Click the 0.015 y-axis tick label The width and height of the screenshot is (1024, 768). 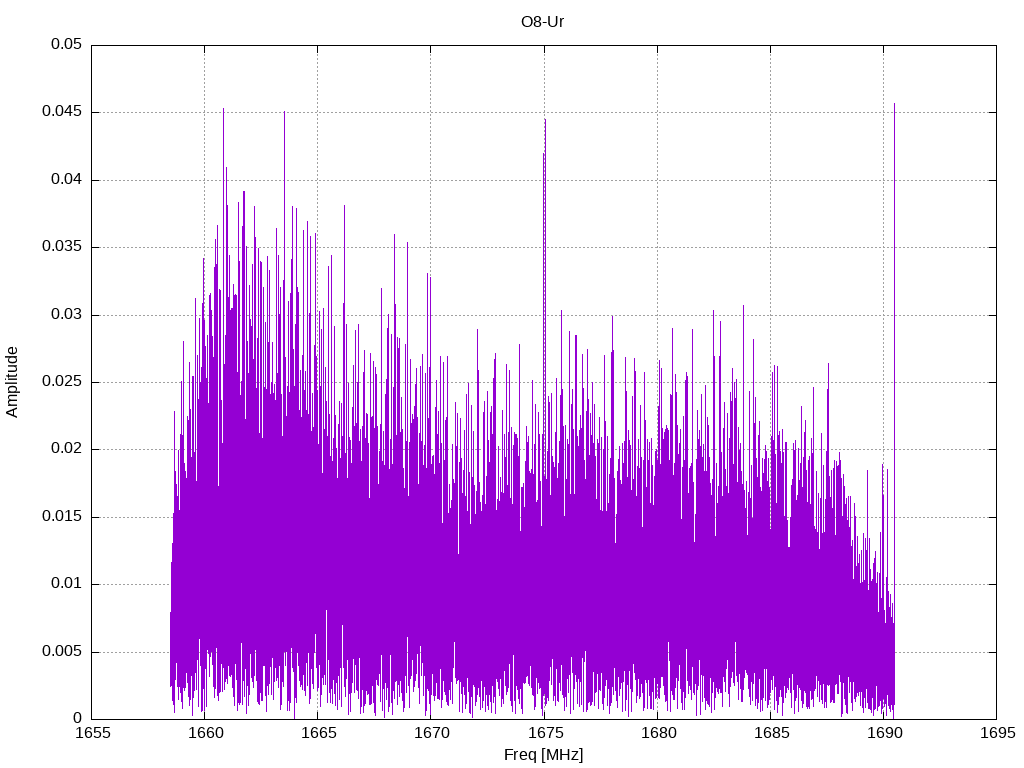coord(62,517)
